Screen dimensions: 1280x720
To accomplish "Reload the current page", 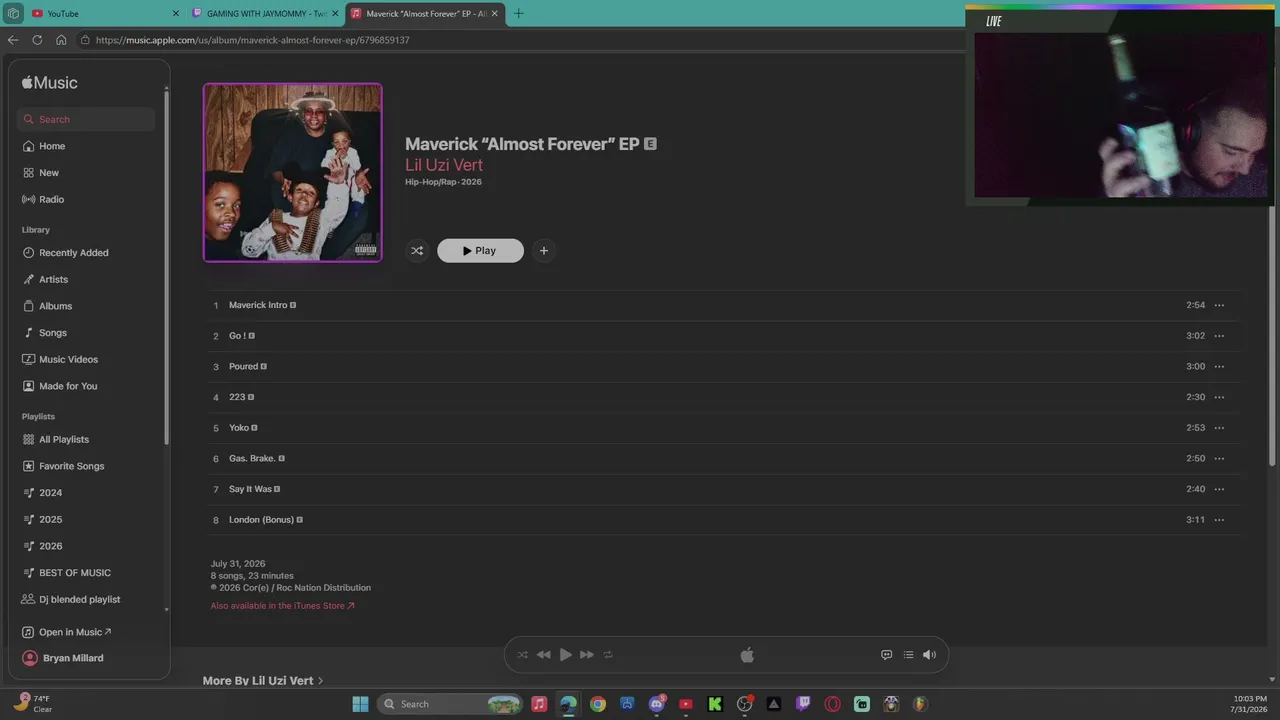I will tap(37, 40).
